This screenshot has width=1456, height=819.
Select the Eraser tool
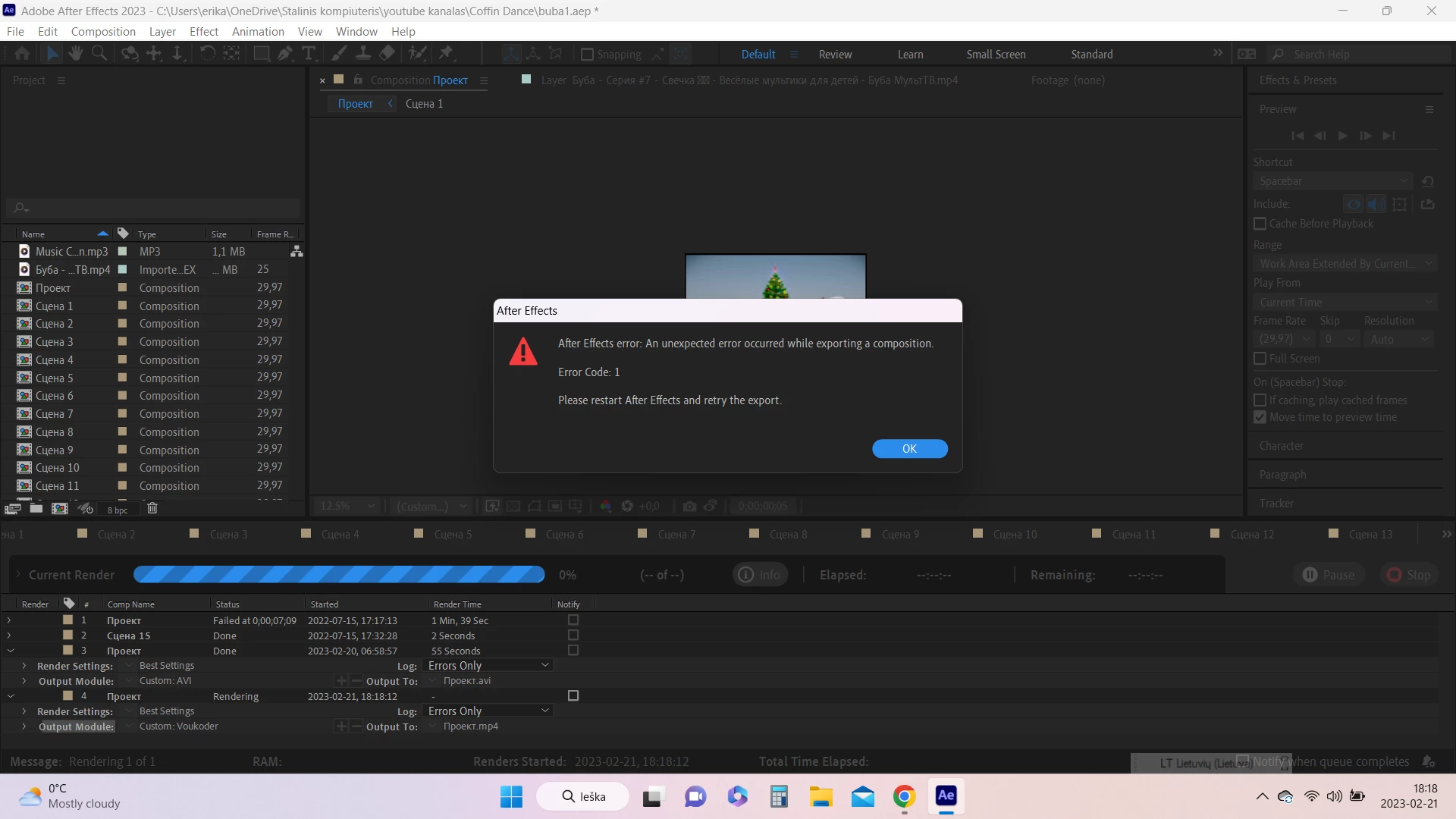(x=388, y=53)
